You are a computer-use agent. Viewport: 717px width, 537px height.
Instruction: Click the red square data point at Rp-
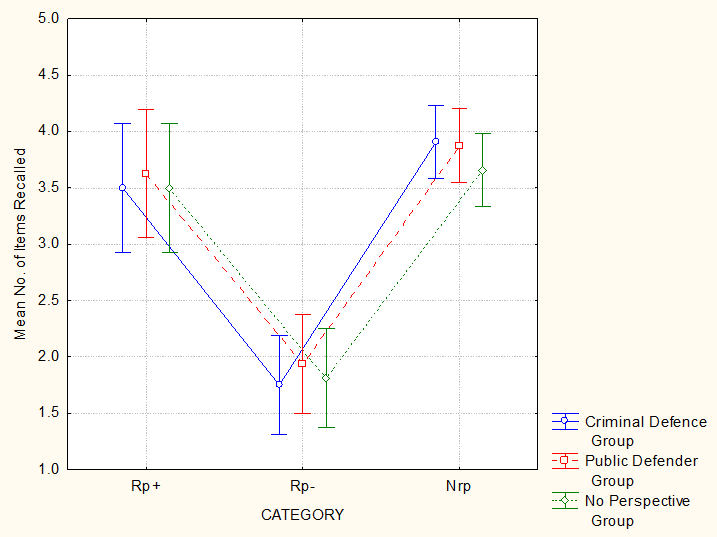pos(302,364)
